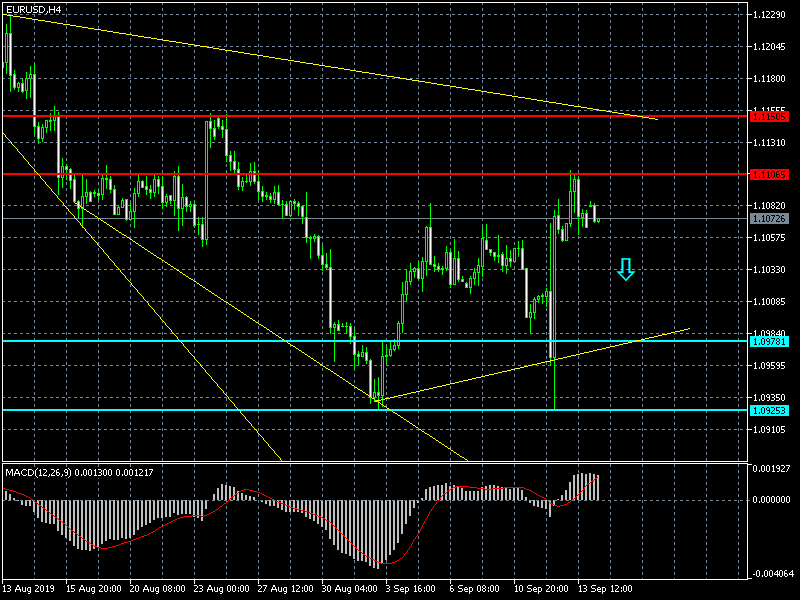
Task: Select the cyan 1.09781 price level label
Action: pyautogui.click(x=769, y=341)
